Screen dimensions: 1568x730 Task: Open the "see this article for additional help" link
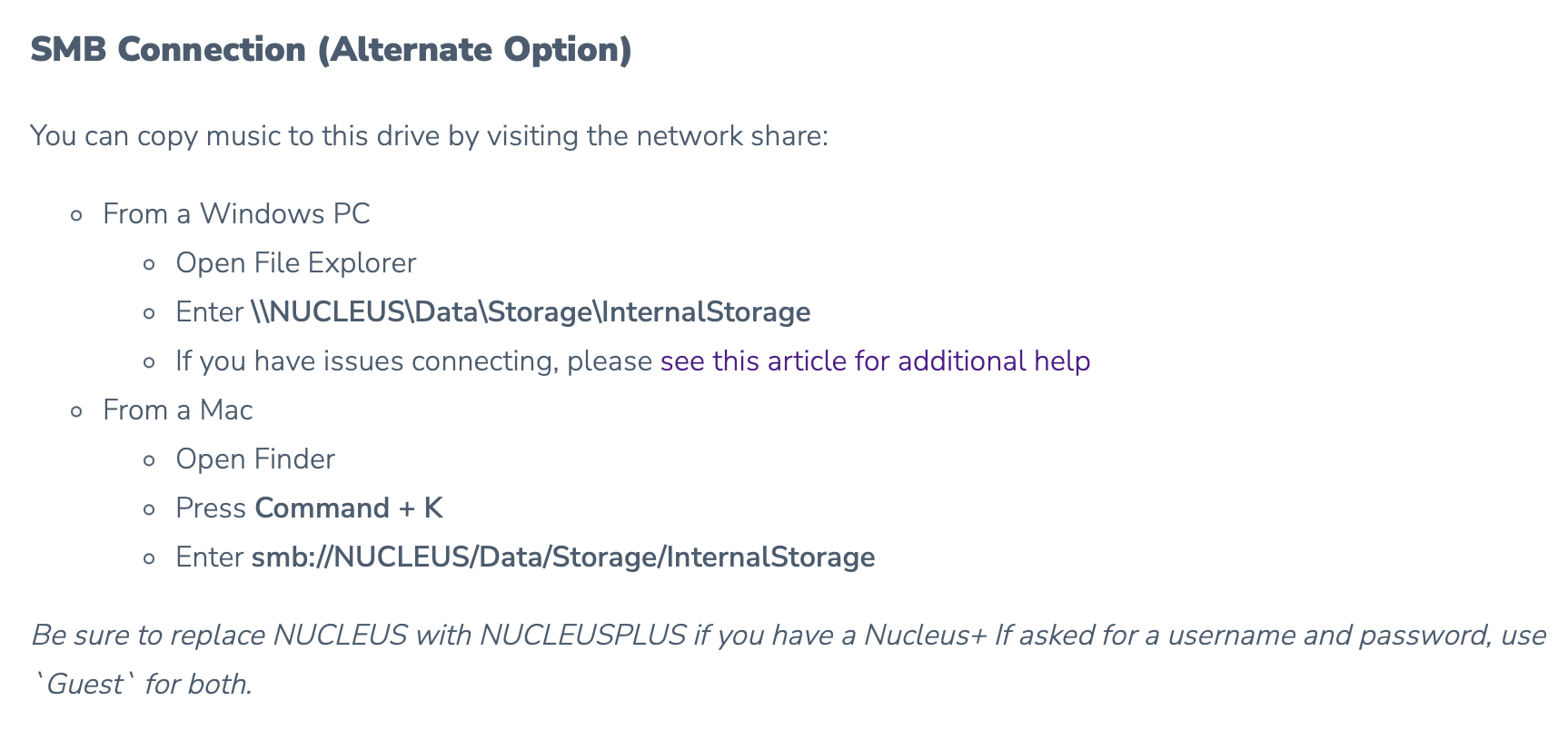pos(875,361)
